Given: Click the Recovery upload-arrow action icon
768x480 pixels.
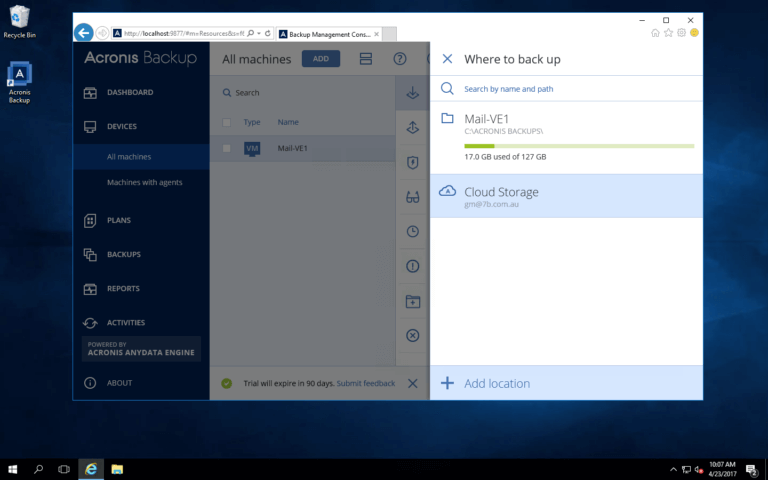Looking at the screenshot, I should tap(412, 127).
